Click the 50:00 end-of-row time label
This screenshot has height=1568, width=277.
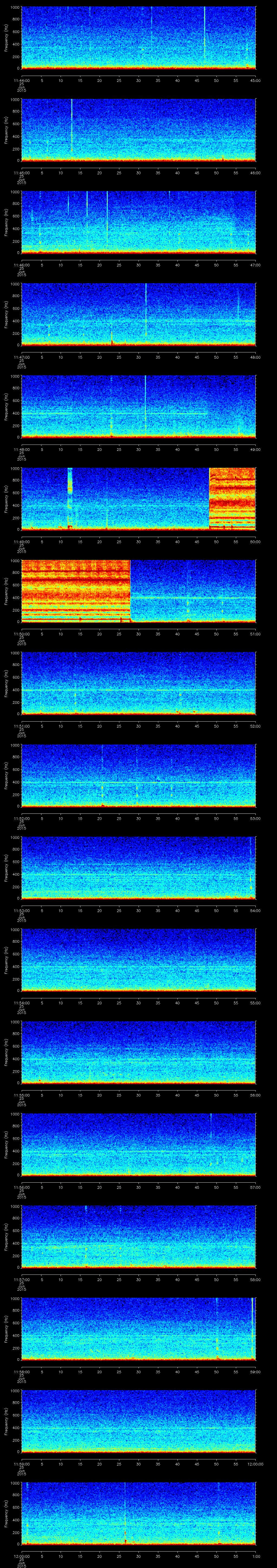click(x=256, y=542)
